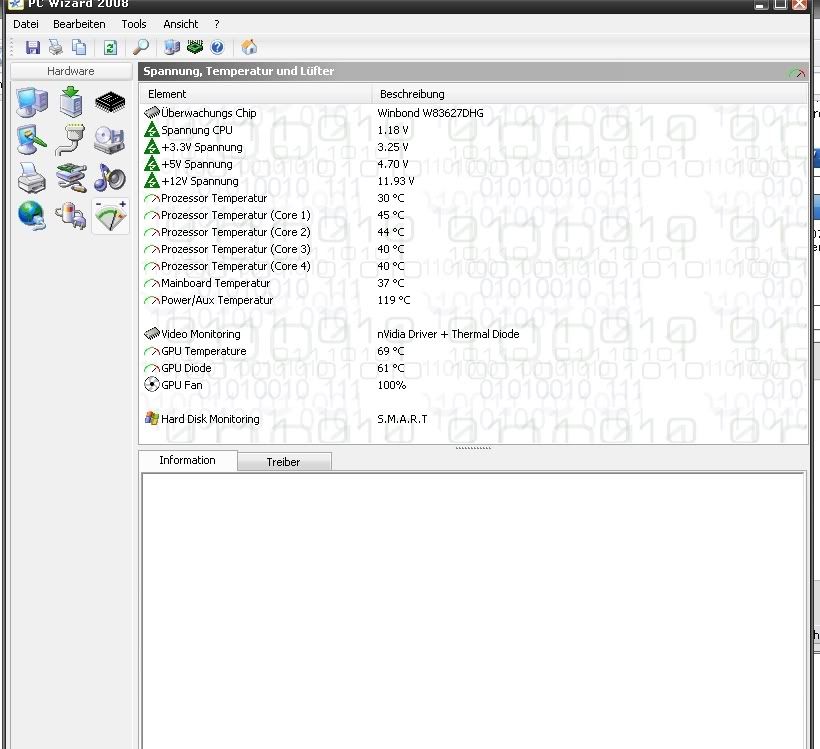
Task: Click the blue question mark help icon
Action: [217, 48]
